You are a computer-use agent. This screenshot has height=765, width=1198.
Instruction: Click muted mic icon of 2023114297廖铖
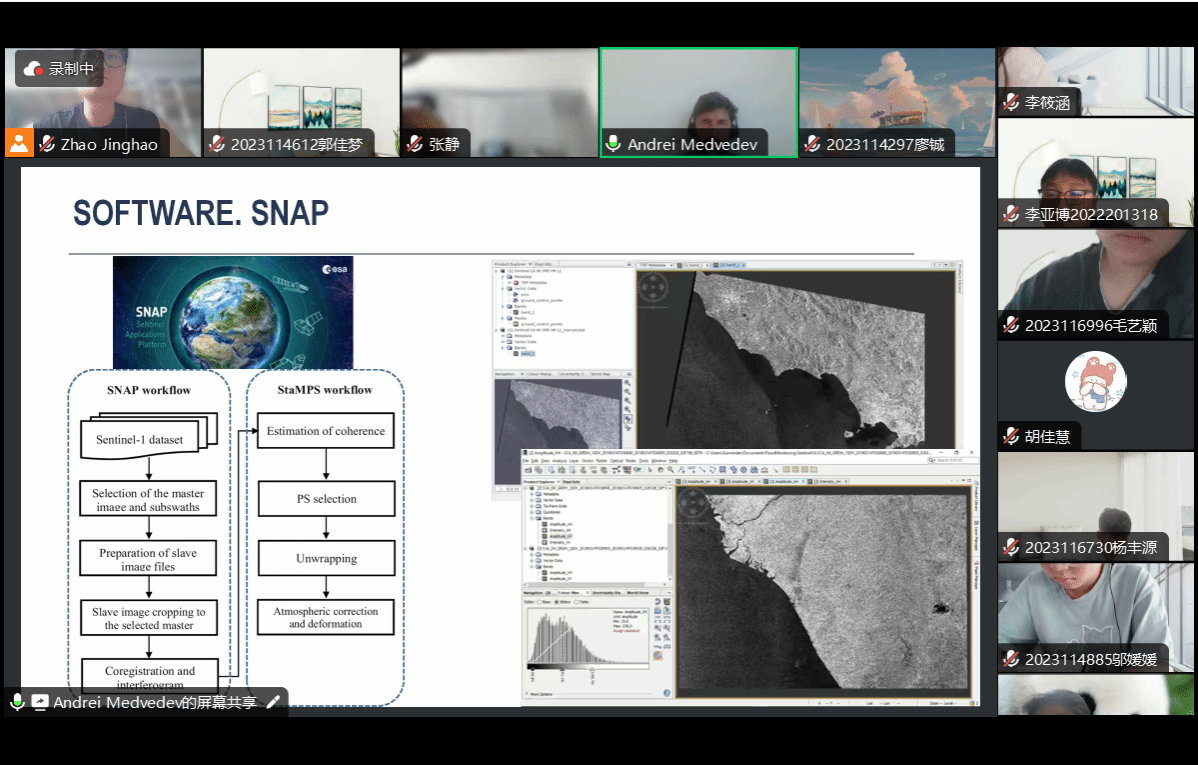coord(812,144)
